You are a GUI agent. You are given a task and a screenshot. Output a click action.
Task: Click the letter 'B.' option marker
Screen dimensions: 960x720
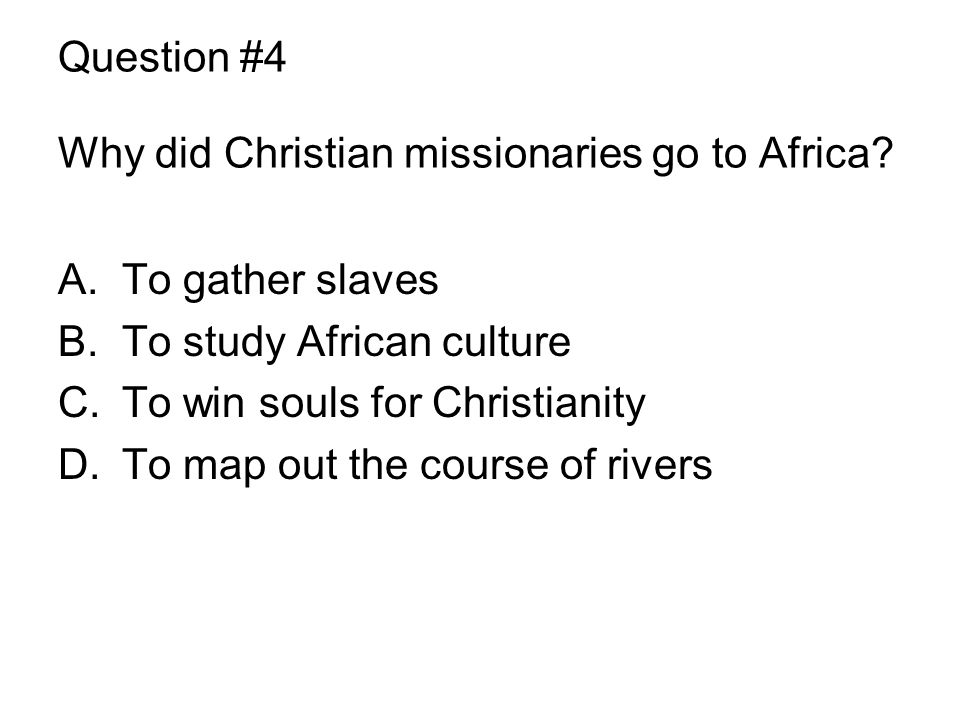[78, 342]
